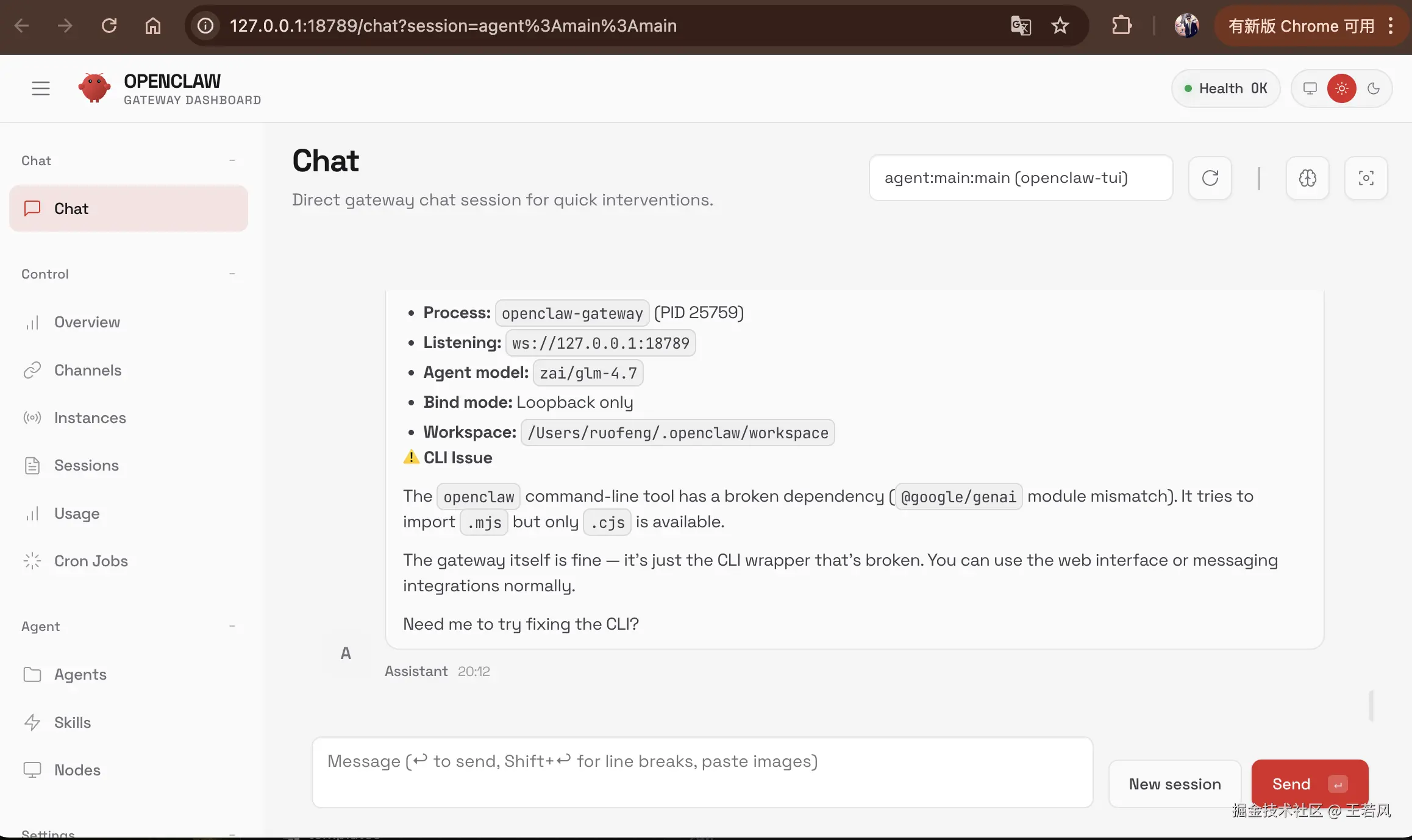Click the New session button
The width and height of the screenshot is (1412, 840).
pyautogui.click(x=1174, y=784)
